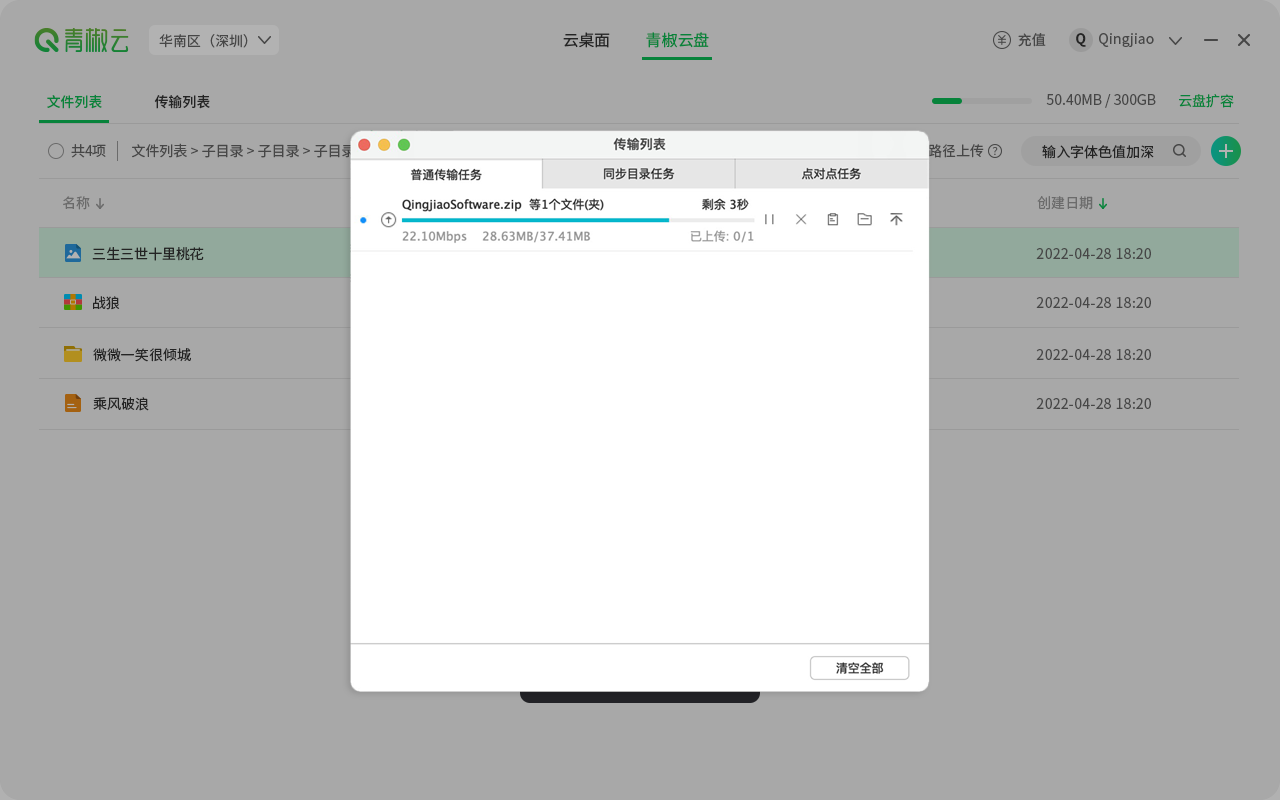Image resolution: width=1280 pixels, height=800 pixels.
Task: Click the recharge yen icon
Action: pos(1002,40)
